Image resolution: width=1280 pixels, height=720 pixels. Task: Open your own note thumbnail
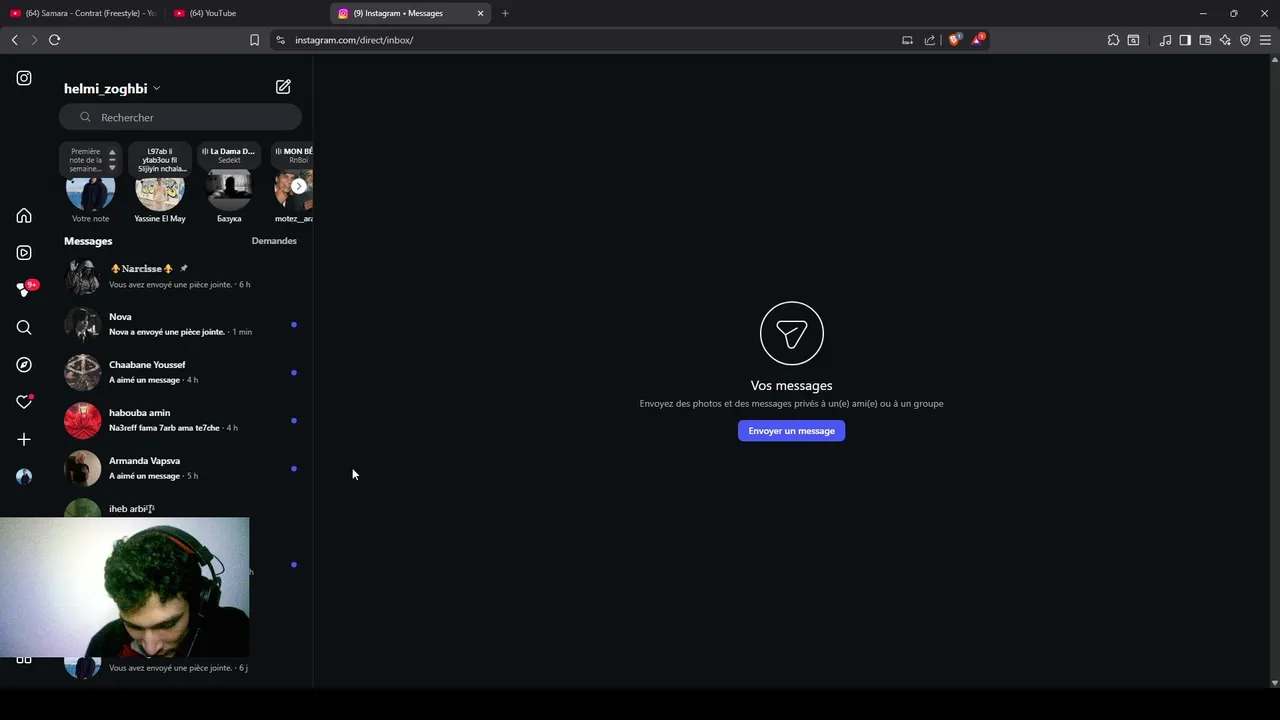[x=90, y=189]
